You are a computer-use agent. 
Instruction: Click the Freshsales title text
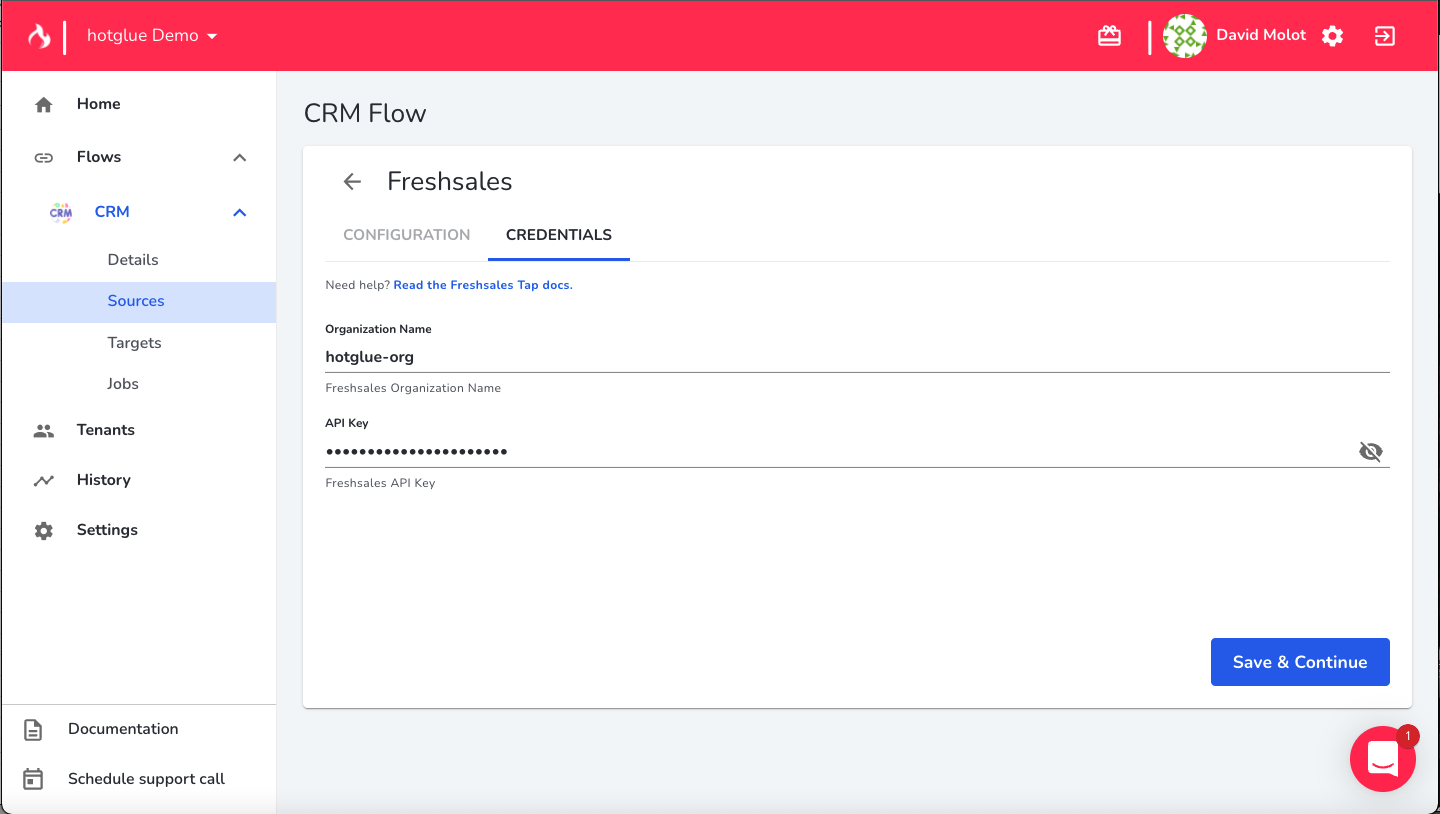450,181
